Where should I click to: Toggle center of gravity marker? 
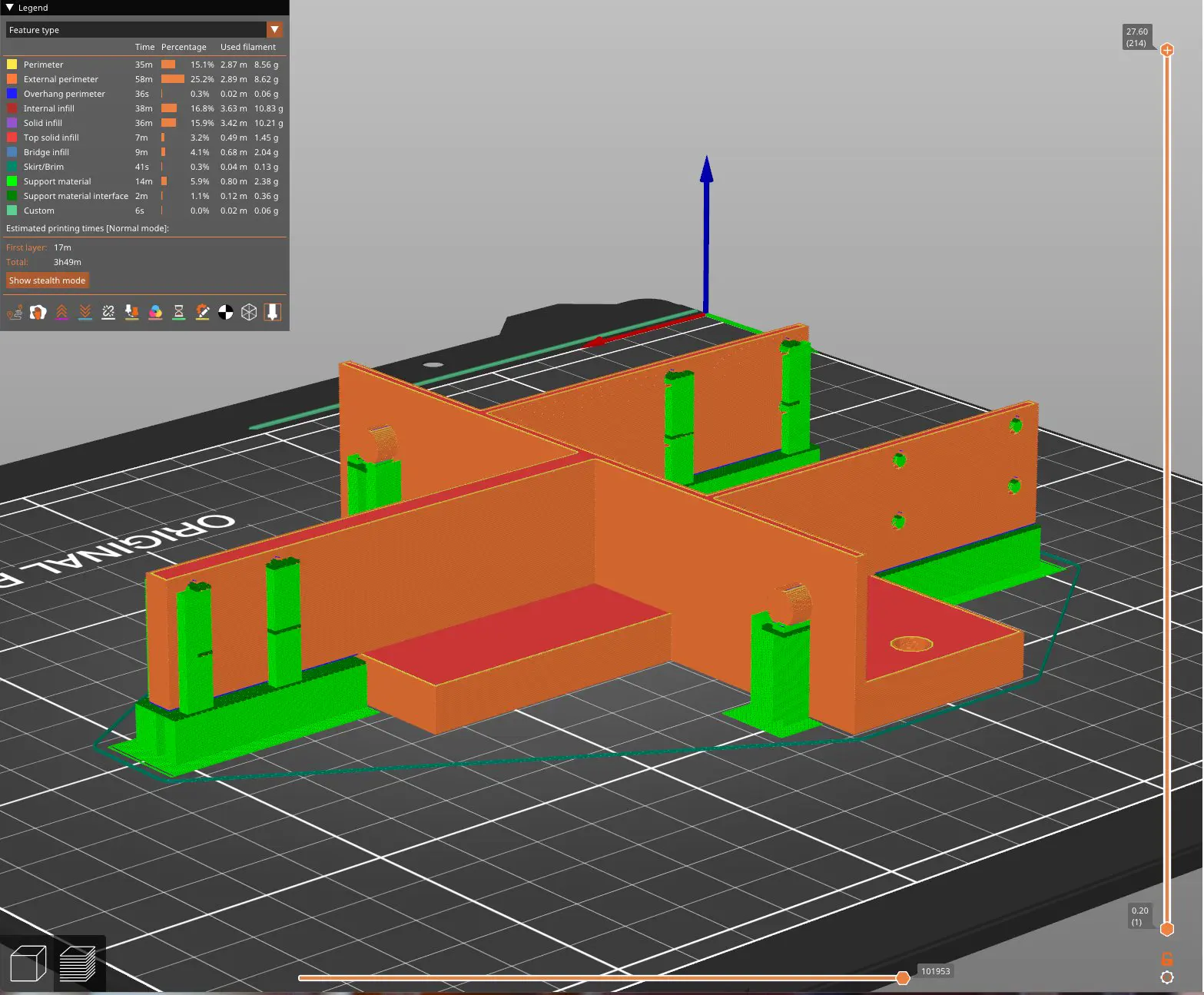click(226, 312)
